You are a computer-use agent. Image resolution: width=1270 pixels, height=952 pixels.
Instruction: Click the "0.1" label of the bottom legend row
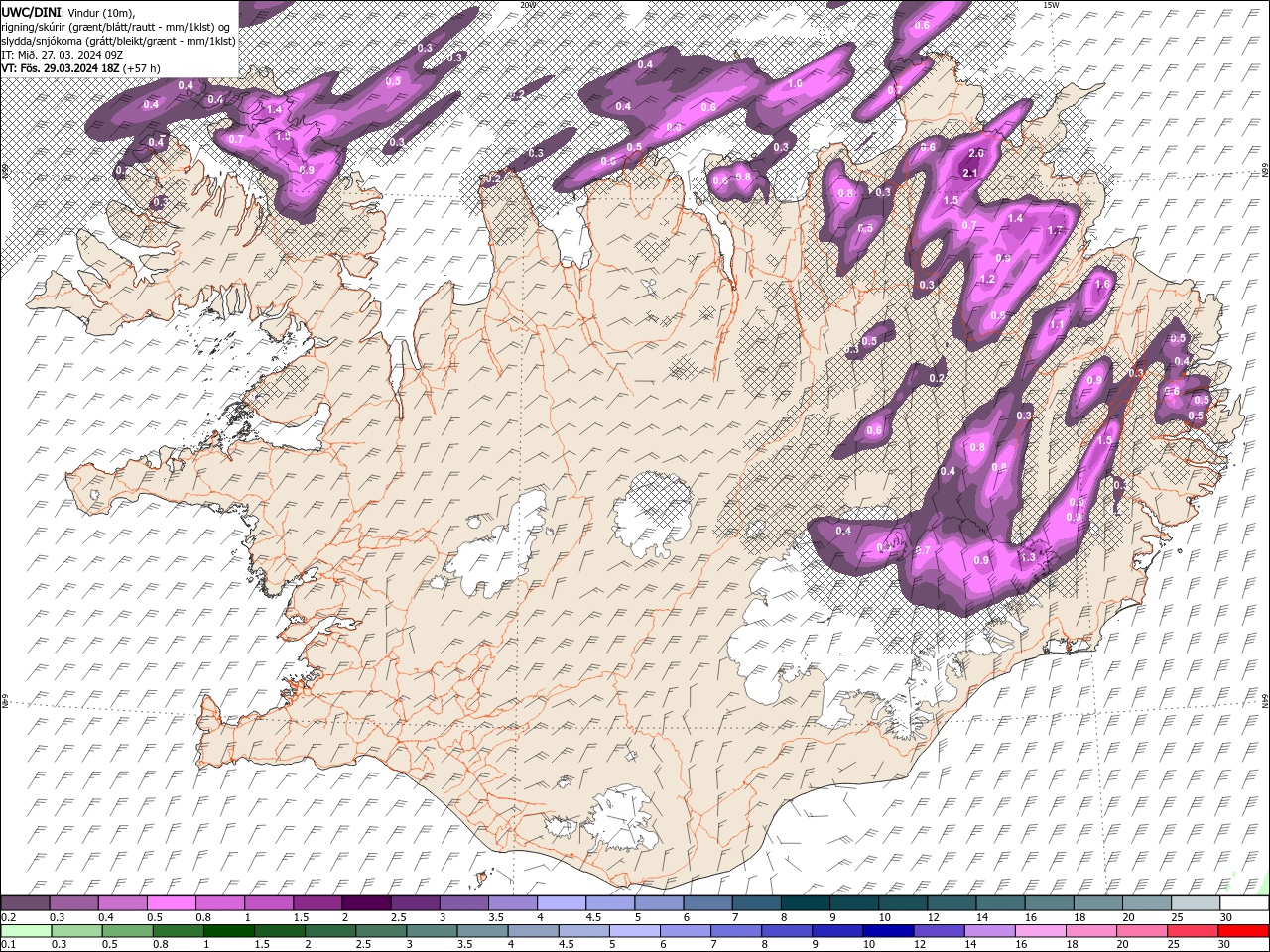click(x=9, y=944)
